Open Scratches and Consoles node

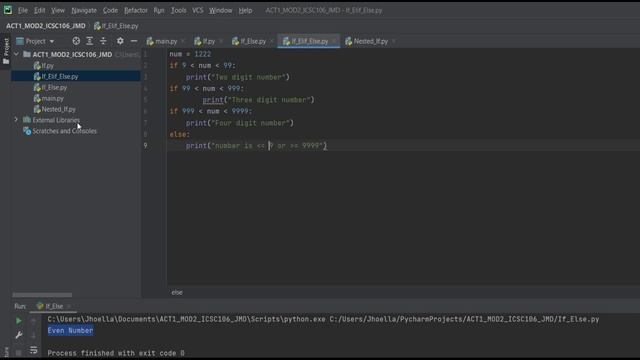coord(60,131)
